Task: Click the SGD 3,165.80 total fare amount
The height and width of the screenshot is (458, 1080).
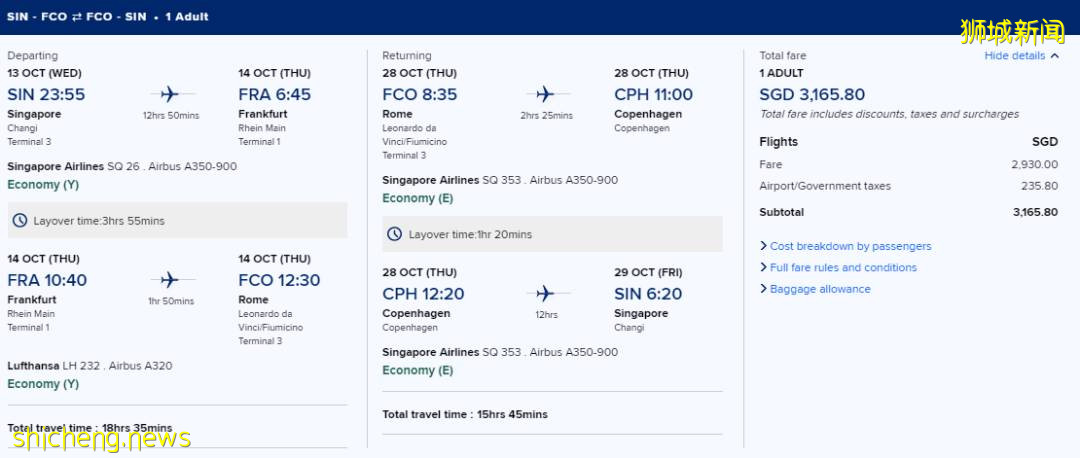Action: (x=812, y=94)
